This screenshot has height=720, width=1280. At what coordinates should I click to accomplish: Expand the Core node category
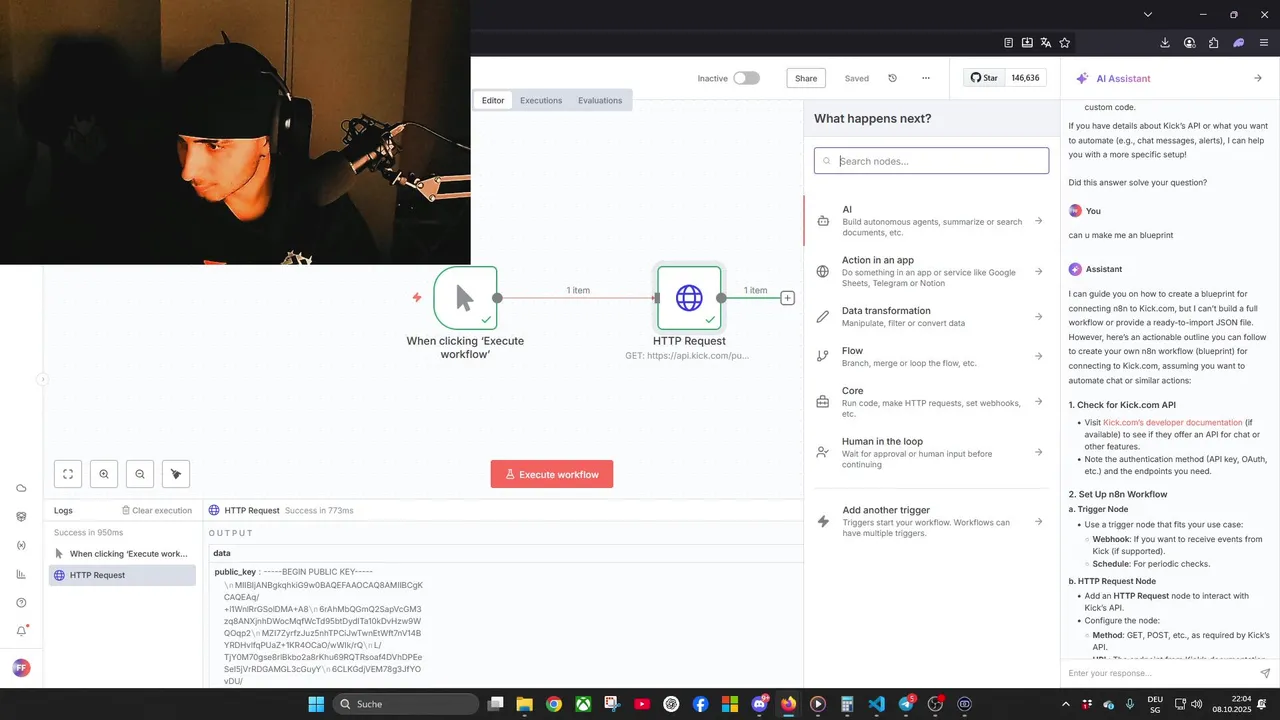click(x=931, y=401)
